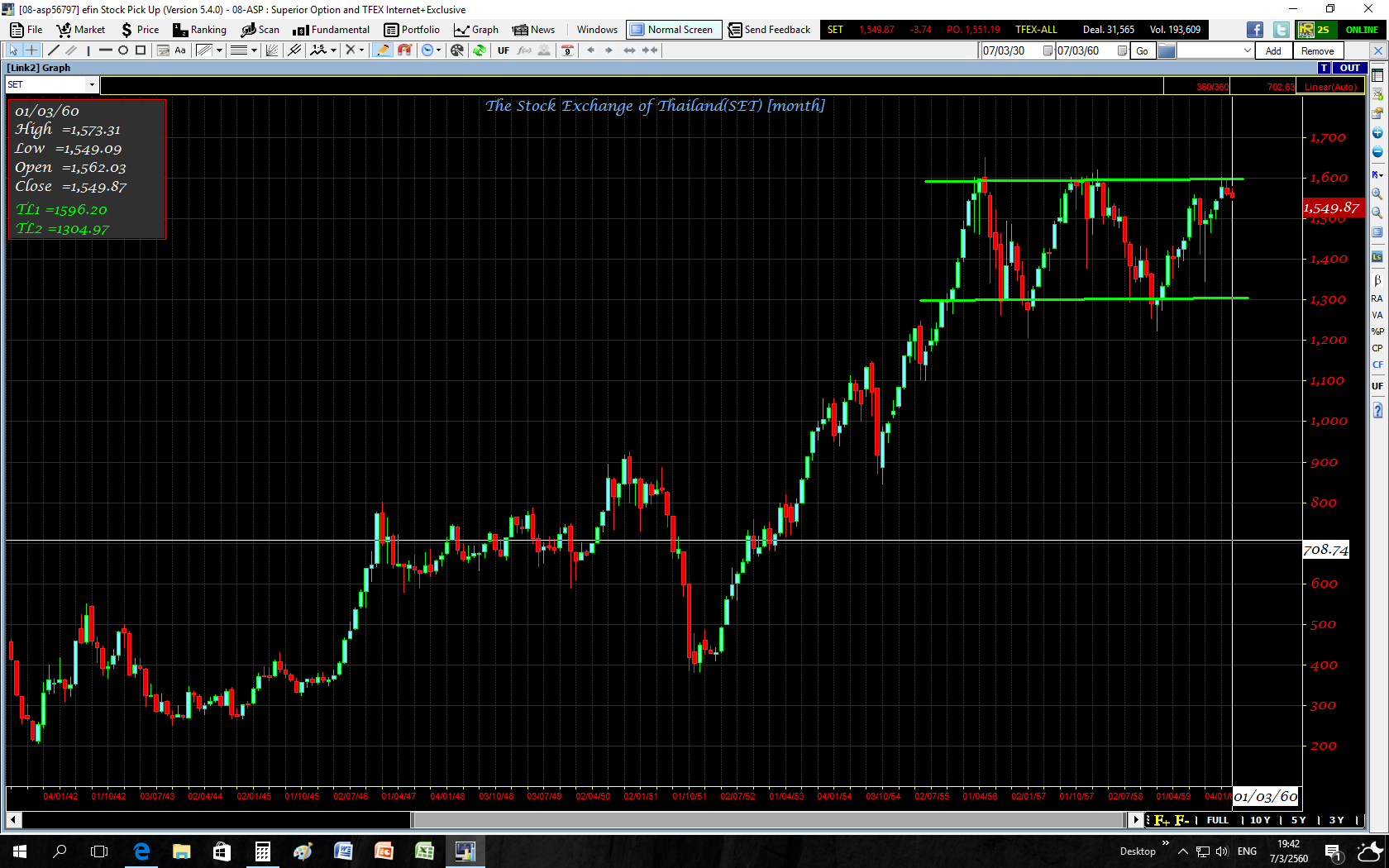This screenshot has height=868, width=1389.
Task: Choose the circle drawing tool
Action: point(123,50)
